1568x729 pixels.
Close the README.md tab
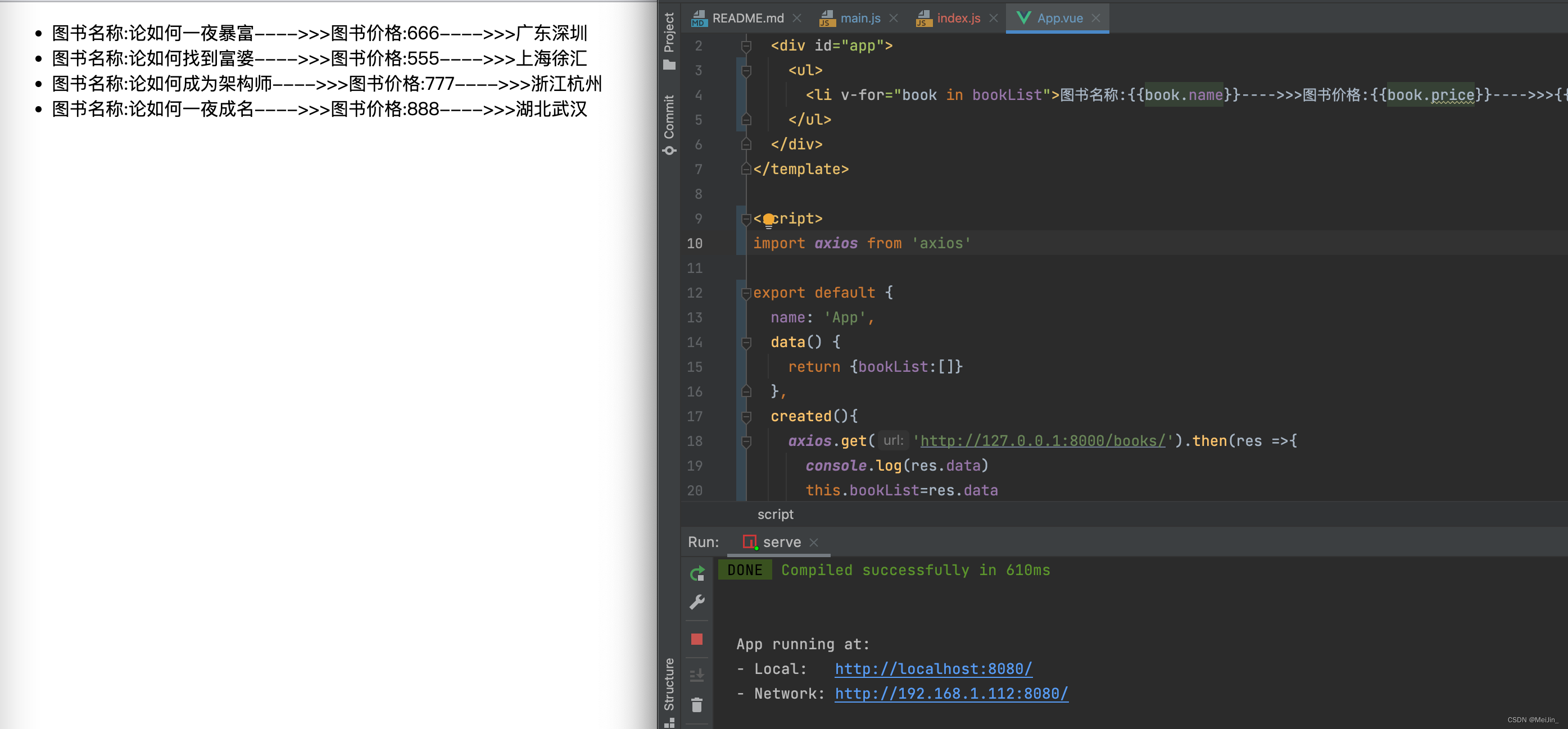click(797, 19)
